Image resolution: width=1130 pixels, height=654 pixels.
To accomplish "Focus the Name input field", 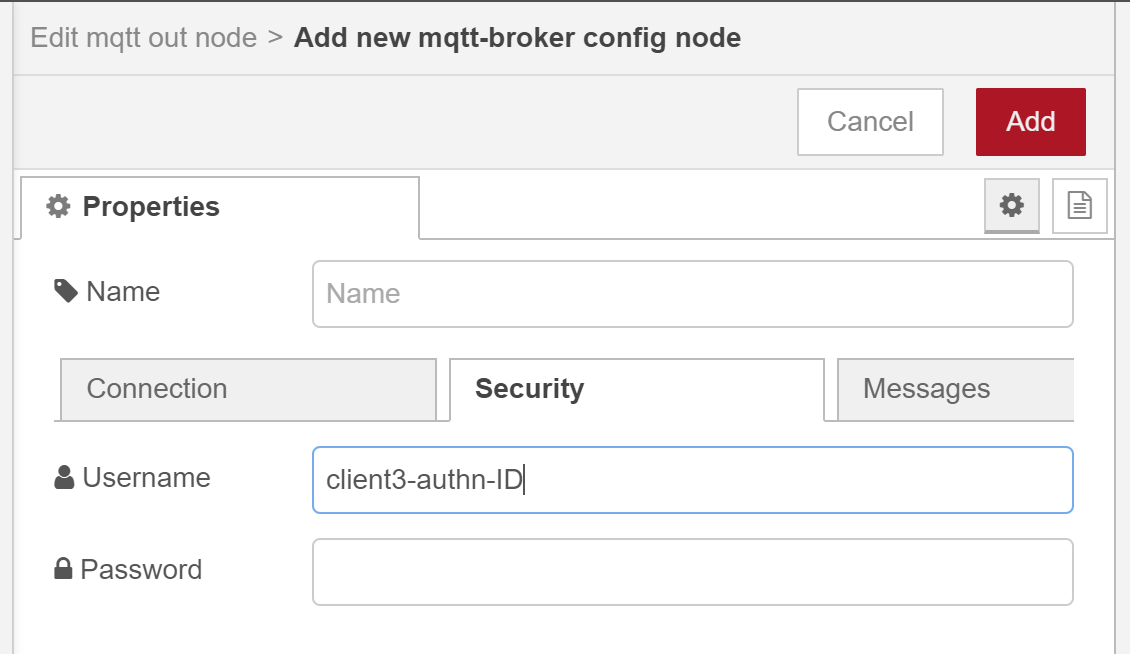I will pyautogui.click(x=692, y=293).
